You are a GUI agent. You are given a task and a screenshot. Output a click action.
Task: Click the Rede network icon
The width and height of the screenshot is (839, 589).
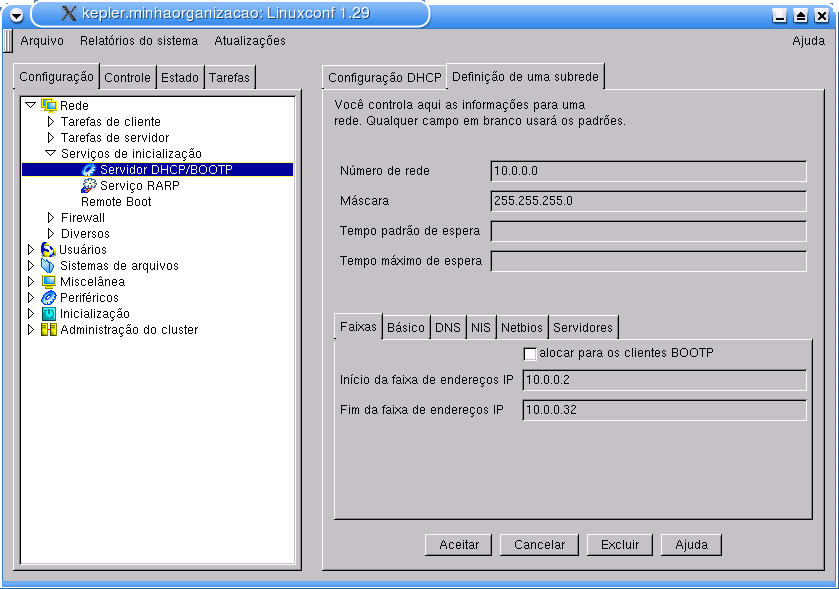click(x=49, y=105)
